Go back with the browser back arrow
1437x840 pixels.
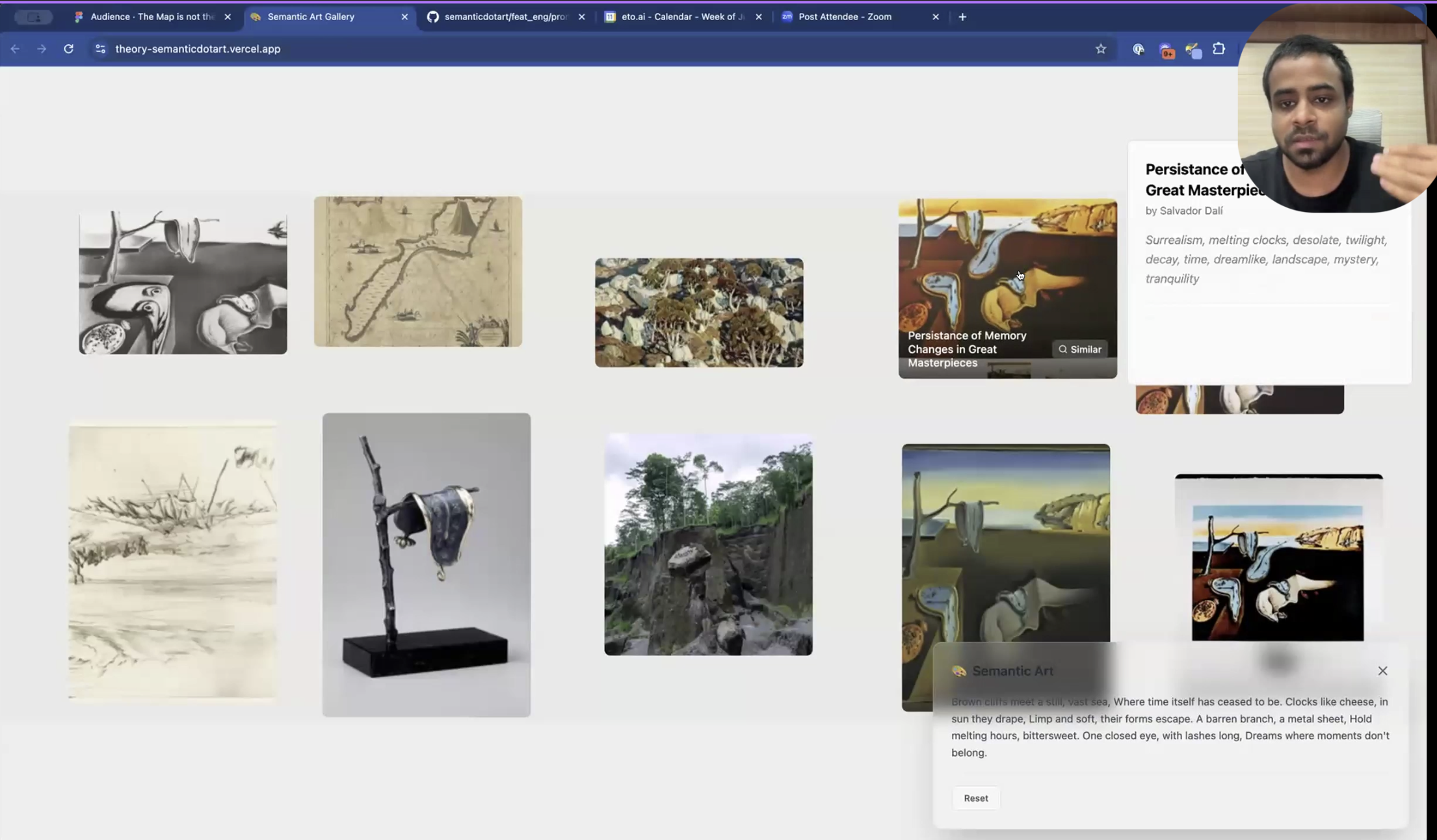click(x=15, y=49)
